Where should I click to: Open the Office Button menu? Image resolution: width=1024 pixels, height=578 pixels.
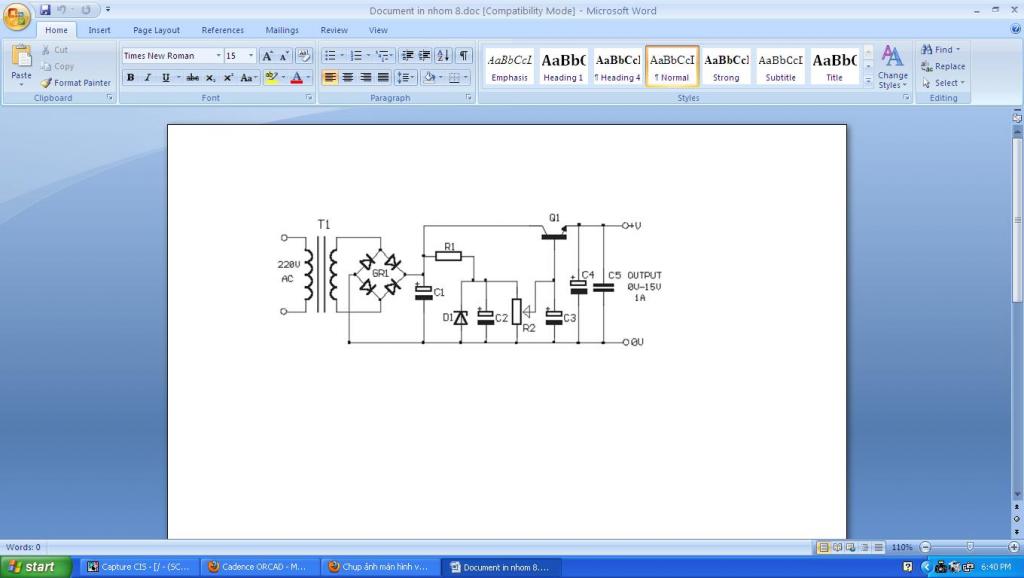(x=17, y=16)
